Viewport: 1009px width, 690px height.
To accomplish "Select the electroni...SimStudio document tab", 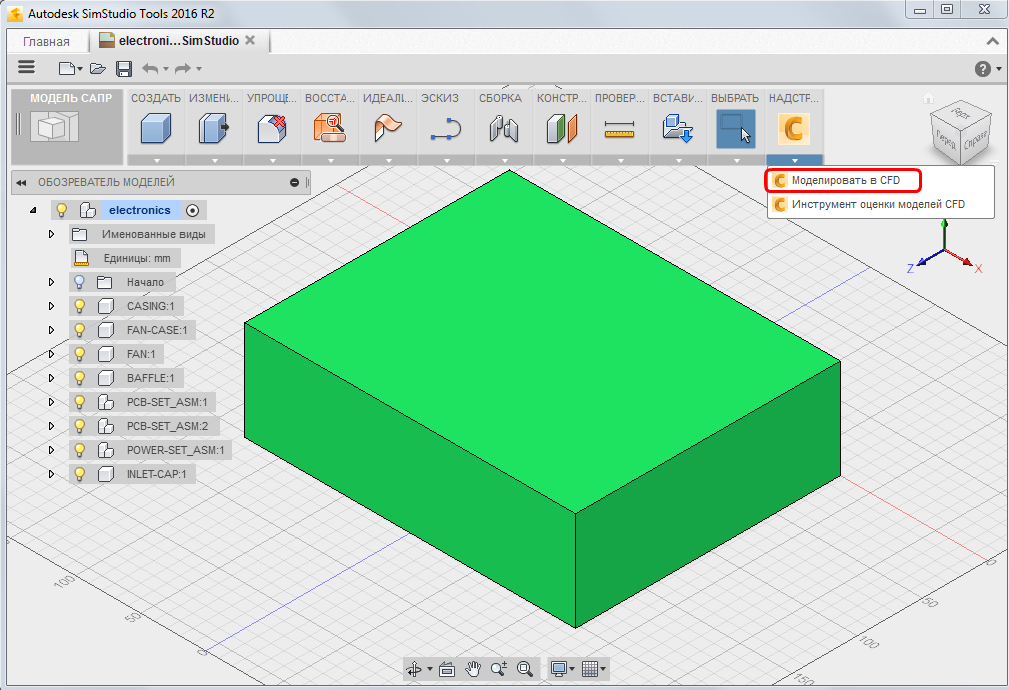I will point(178,41).
